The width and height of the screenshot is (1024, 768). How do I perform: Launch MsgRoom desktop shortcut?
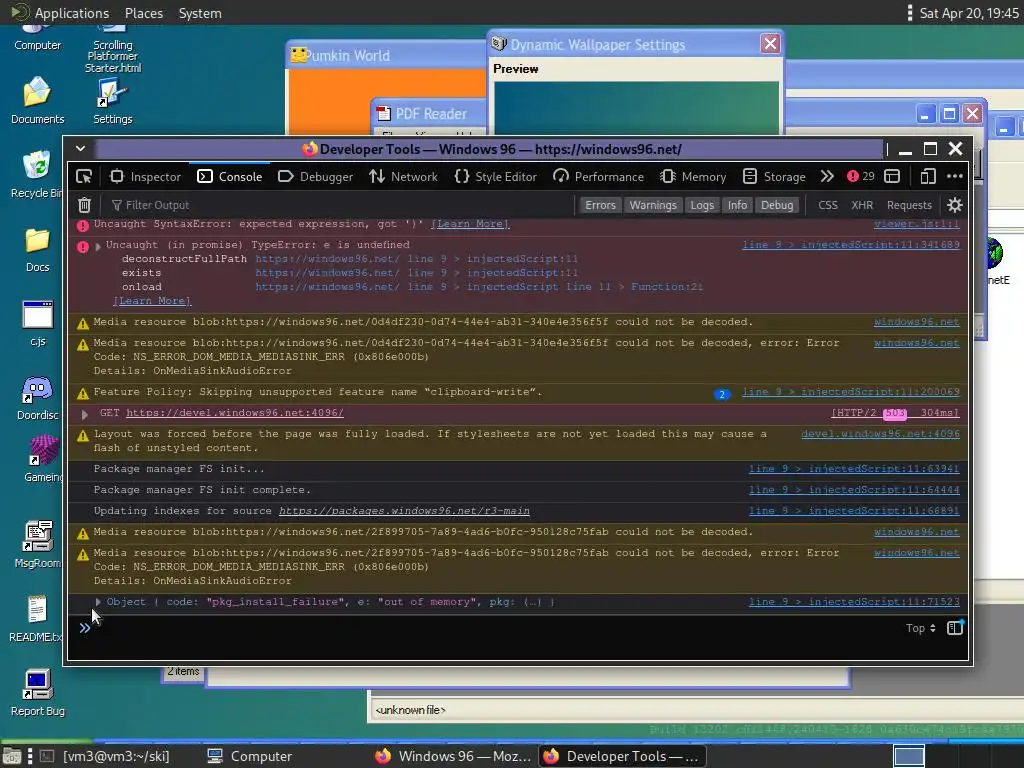tap(37, 544)
